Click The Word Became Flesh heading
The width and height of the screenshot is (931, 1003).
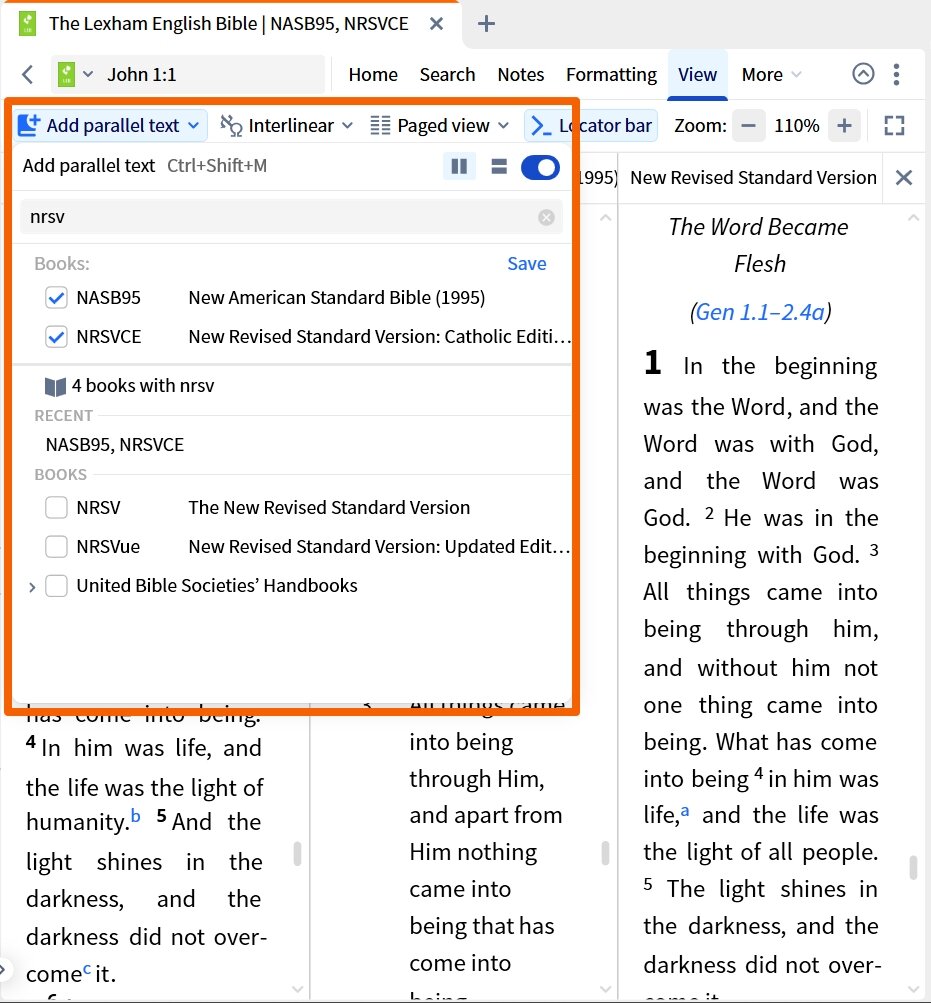(759, 245)
